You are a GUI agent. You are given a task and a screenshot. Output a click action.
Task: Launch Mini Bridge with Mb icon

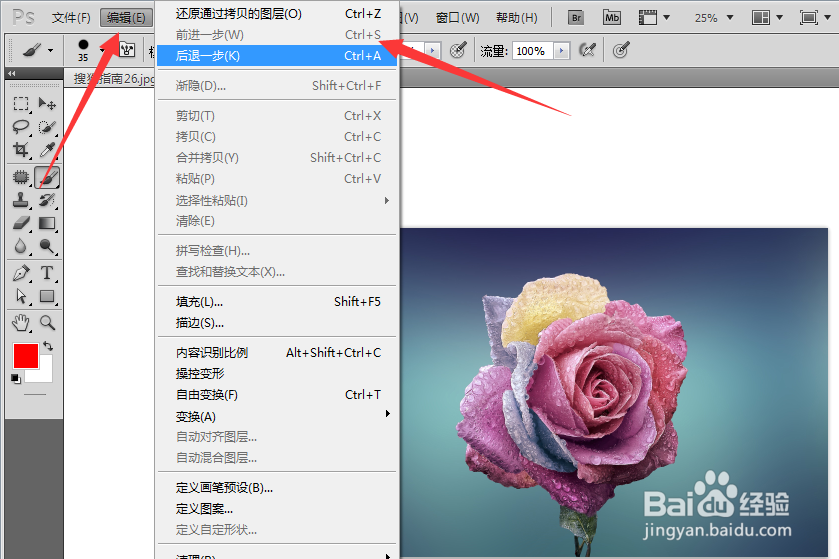coord(612,18)
